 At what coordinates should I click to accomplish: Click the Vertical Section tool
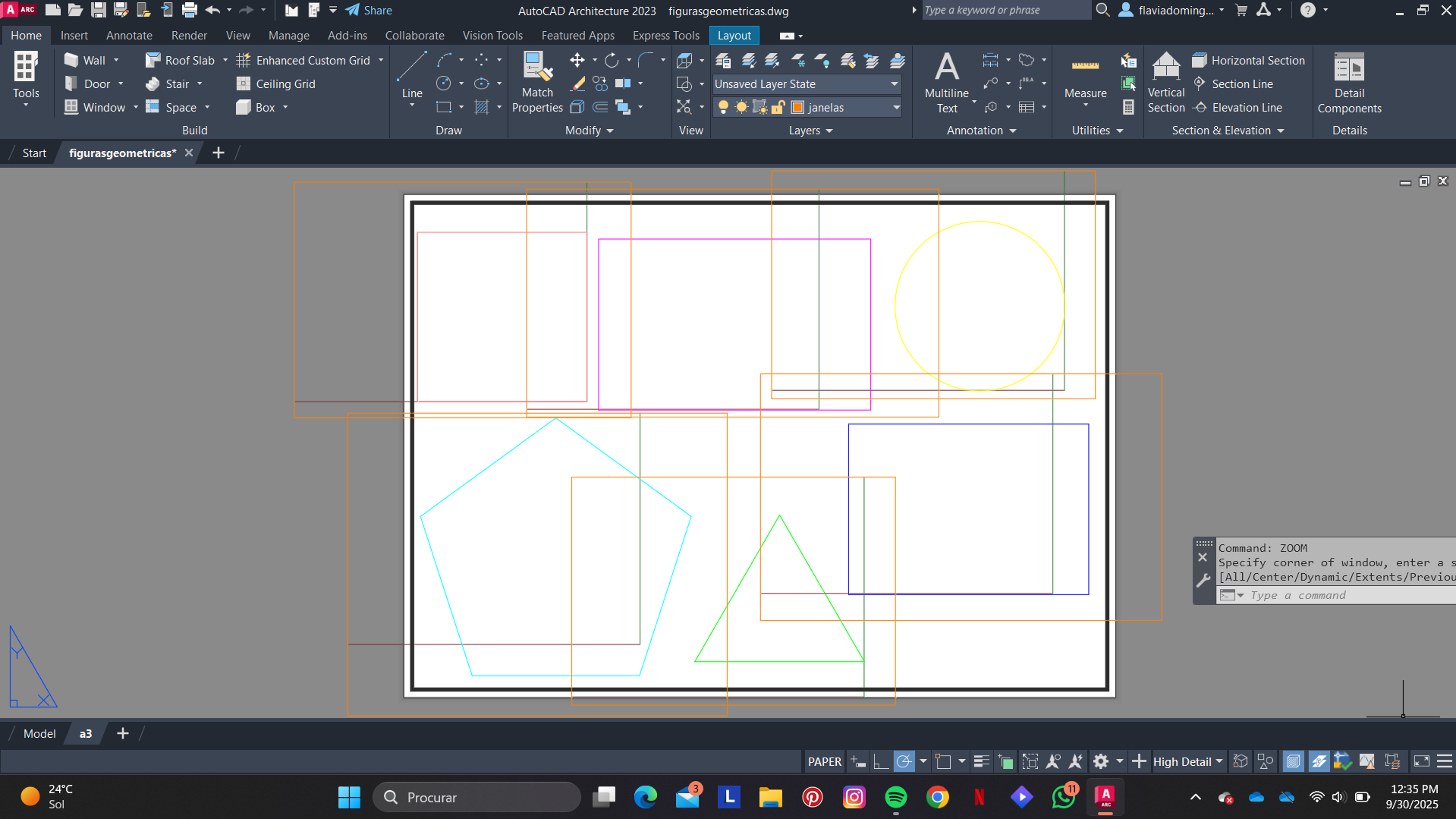[1165, 83]
